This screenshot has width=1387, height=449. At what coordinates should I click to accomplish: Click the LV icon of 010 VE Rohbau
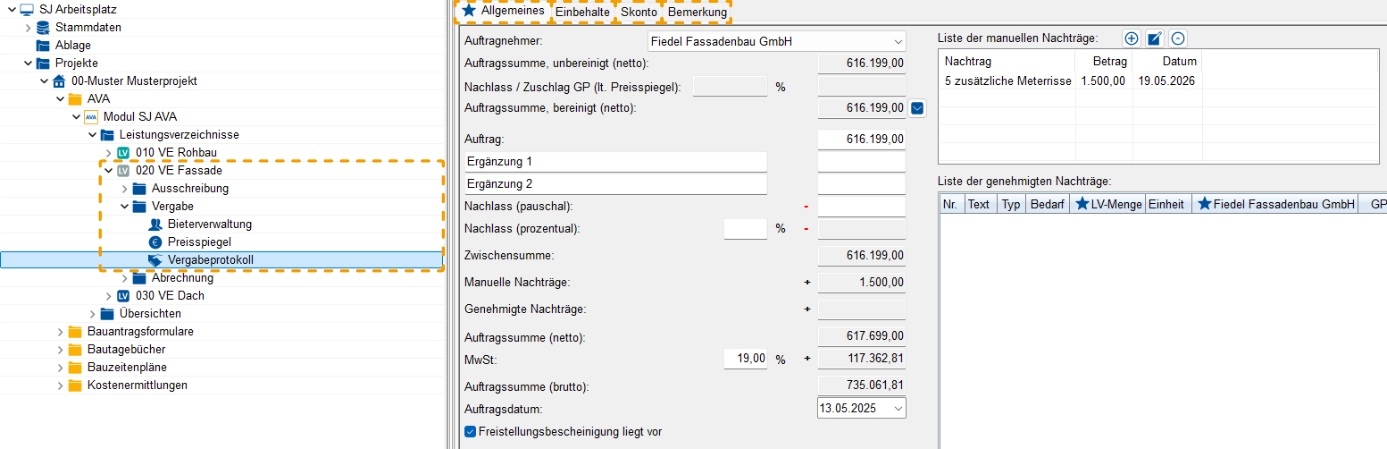pyautogui.click(x=123, y=153)
